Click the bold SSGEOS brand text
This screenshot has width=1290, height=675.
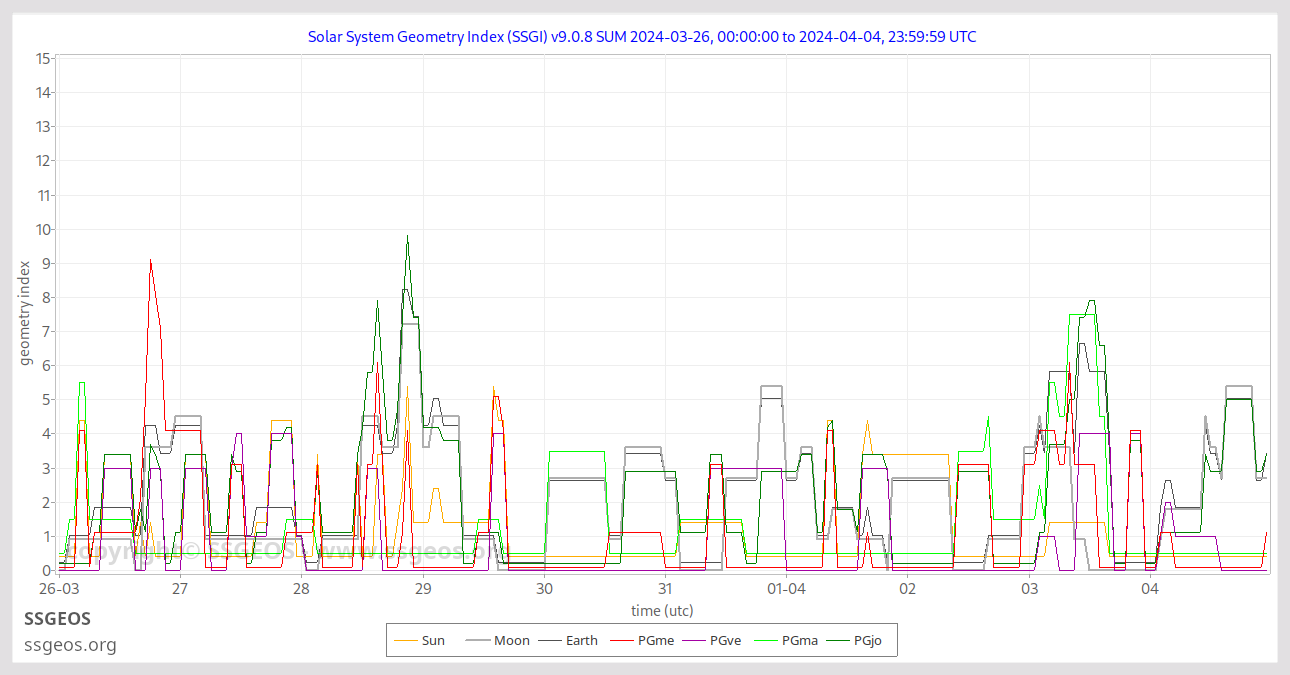point(57,619)
